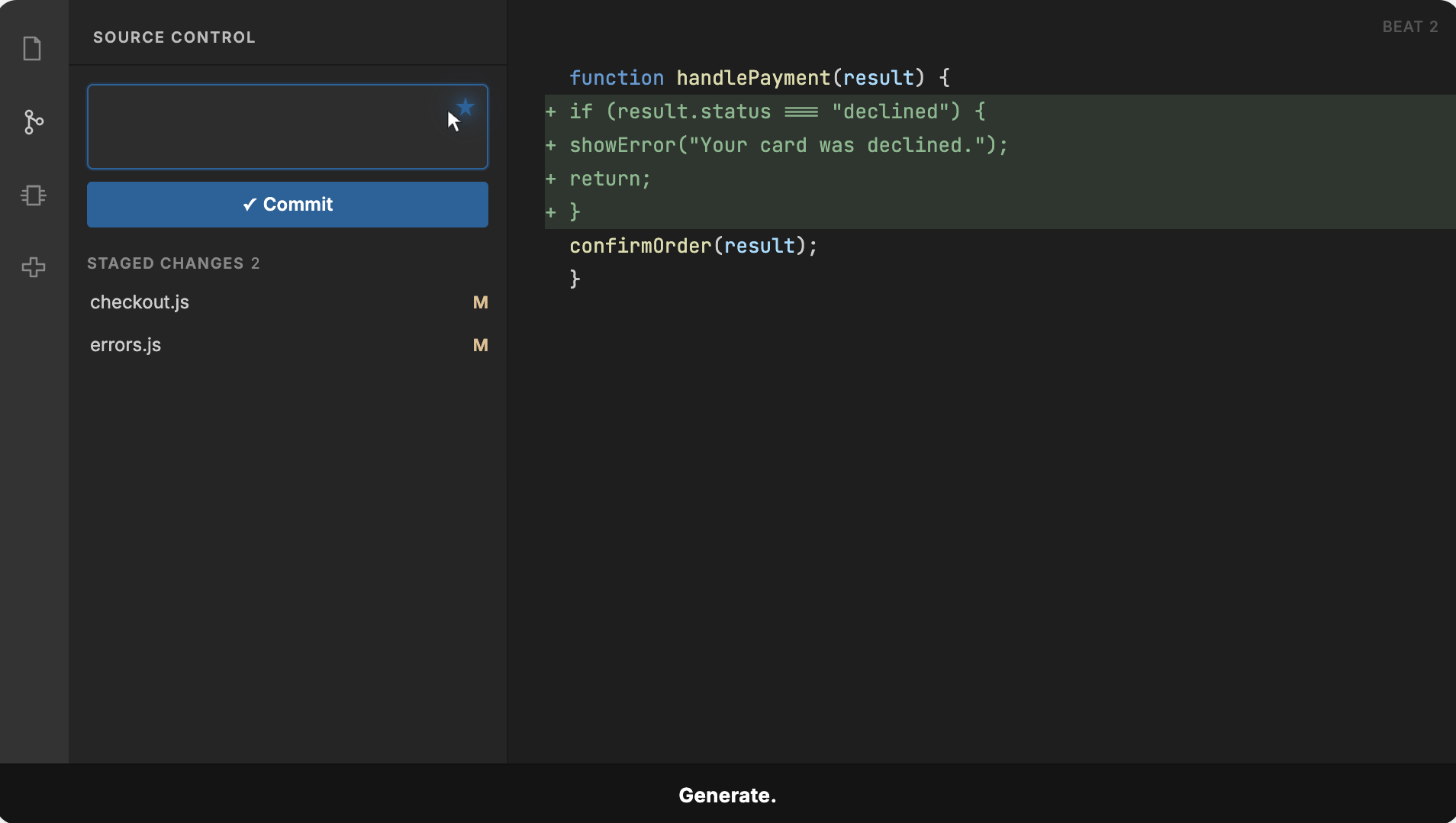Click the M status badge for checkout.js
1456x823 pixels.
(x=480, y=302)
